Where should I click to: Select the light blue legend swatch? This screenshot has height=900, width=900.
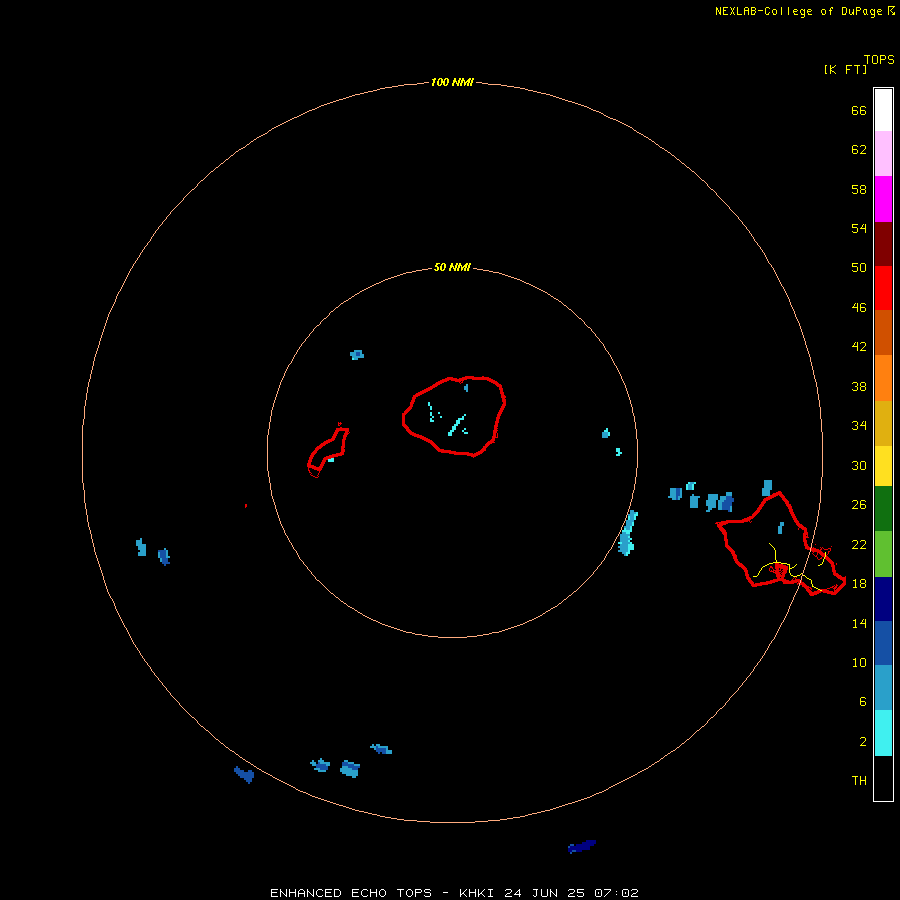coord(883,688)
